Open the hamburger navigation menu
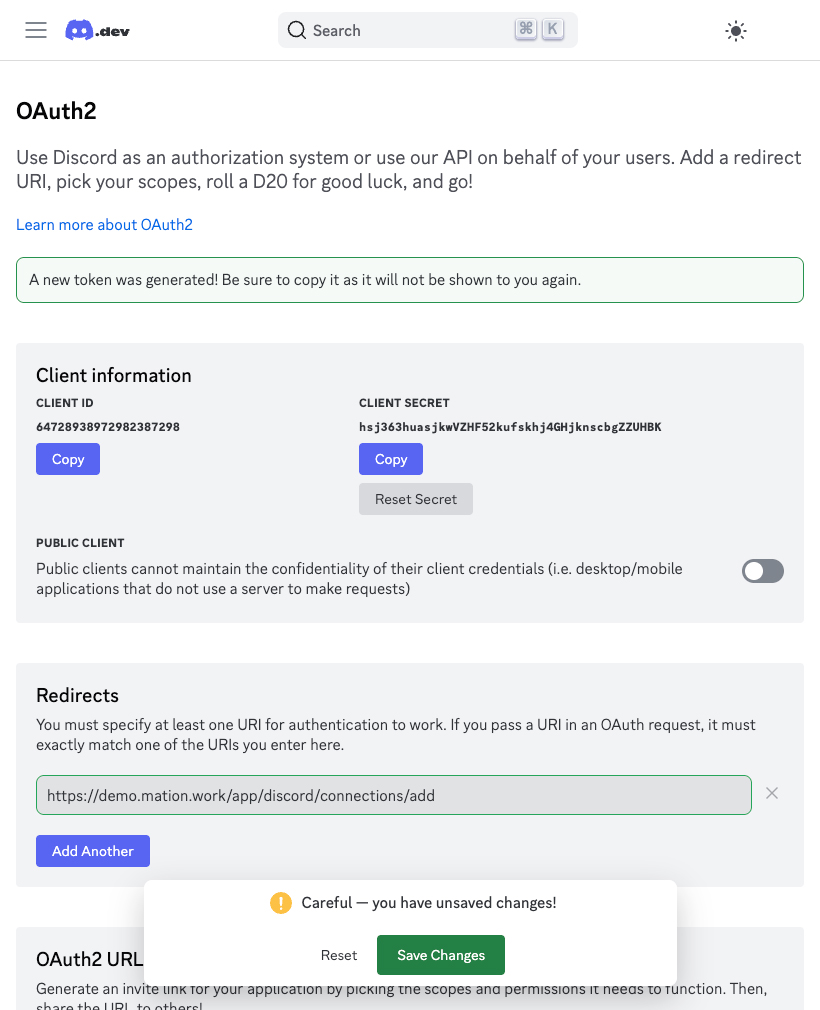 [x=36, y=30]
